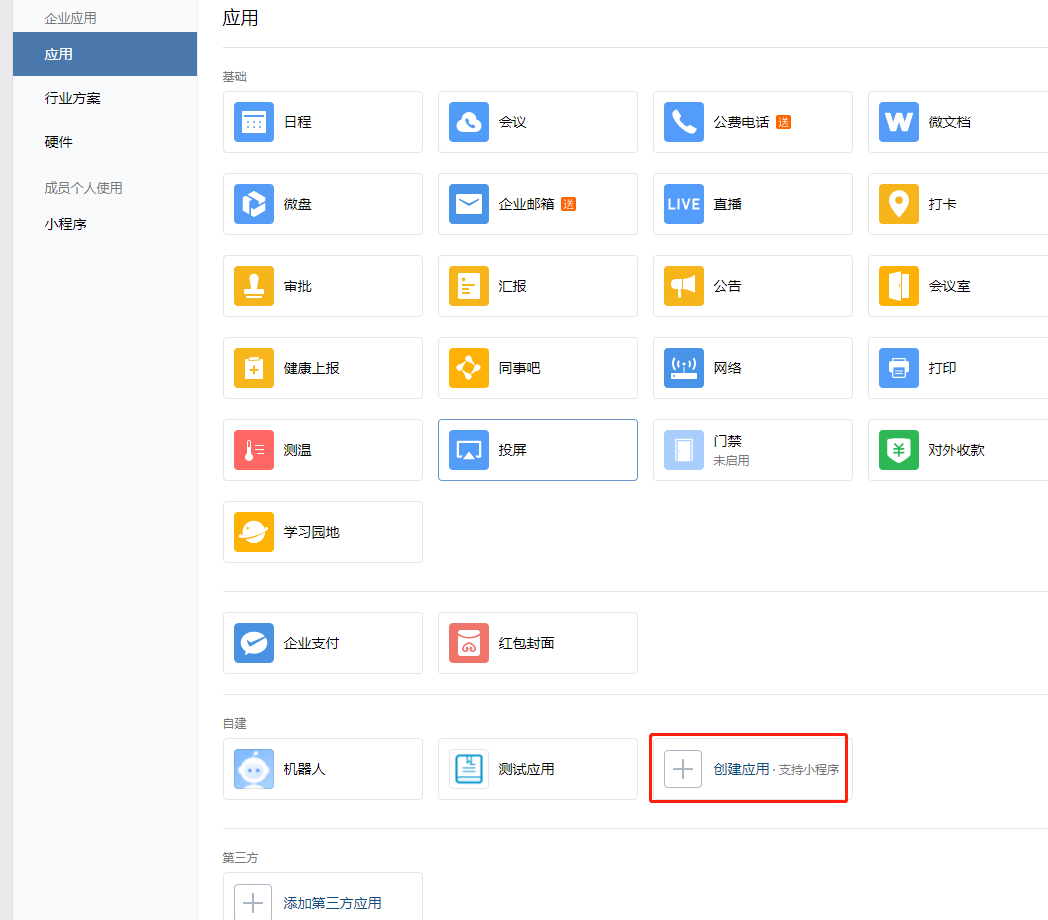
Task: Click the 红包封面 red envelope icon
Action: point(469,643)
